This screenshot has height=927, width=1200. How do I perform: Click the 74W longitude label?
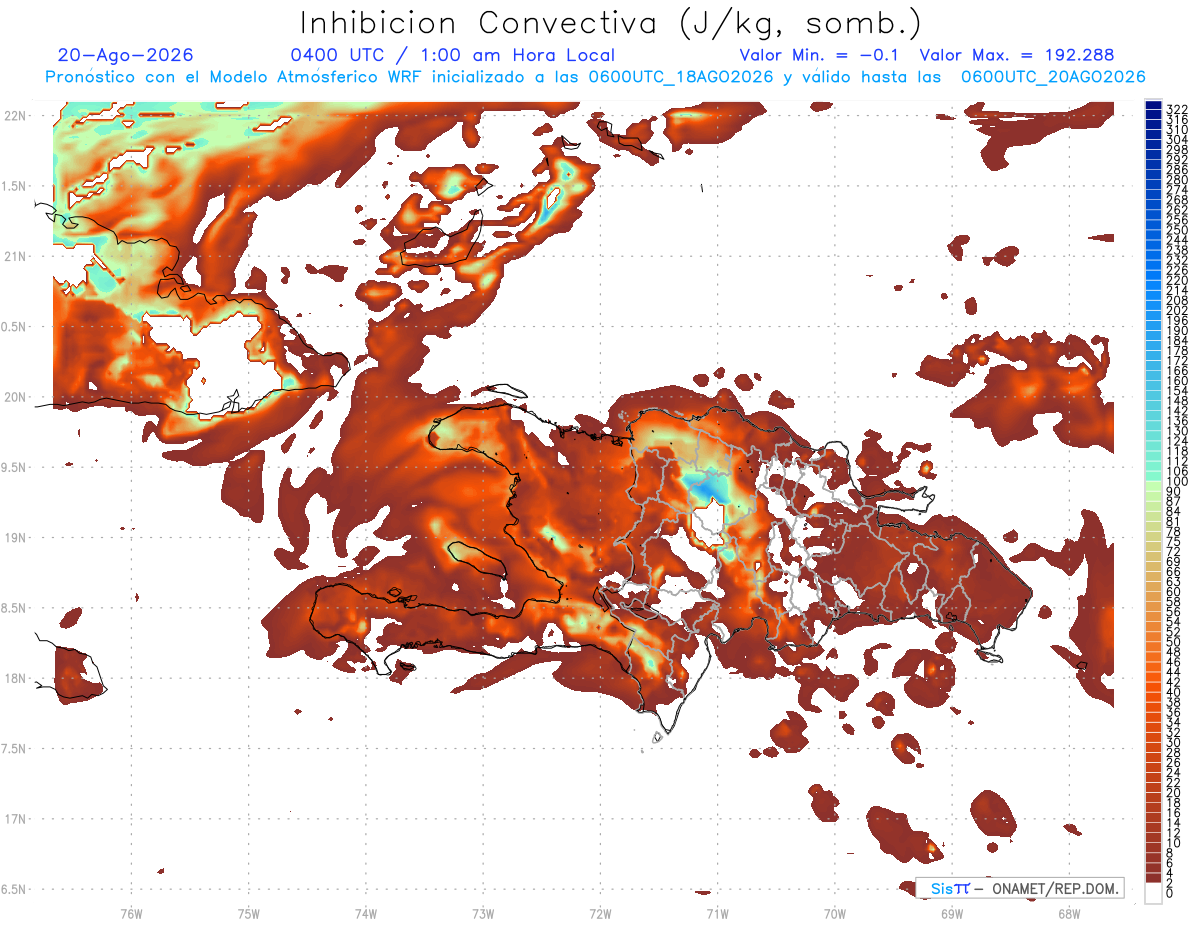[365, 912]
